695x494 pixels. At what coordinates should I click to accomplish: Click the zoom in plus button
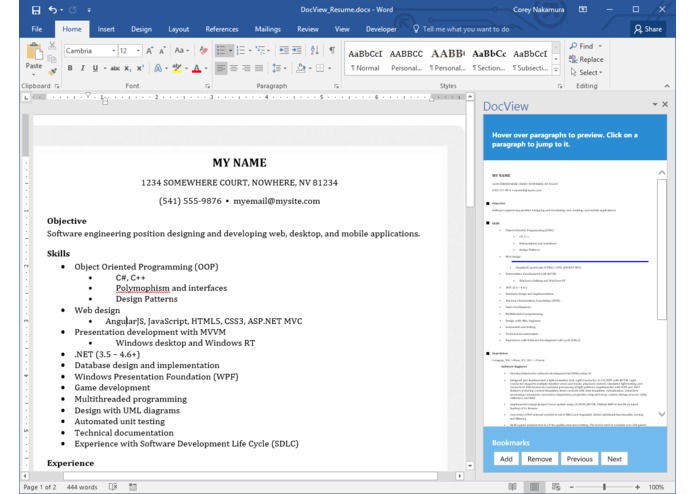point(637,487)
